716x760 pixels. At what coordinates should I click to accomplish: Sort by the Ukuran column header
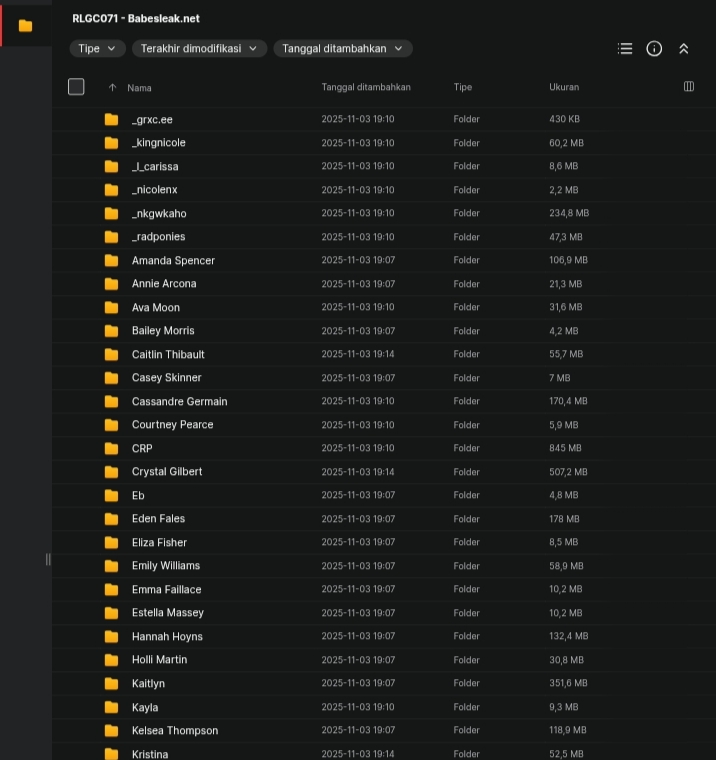[x=564, y=87]
